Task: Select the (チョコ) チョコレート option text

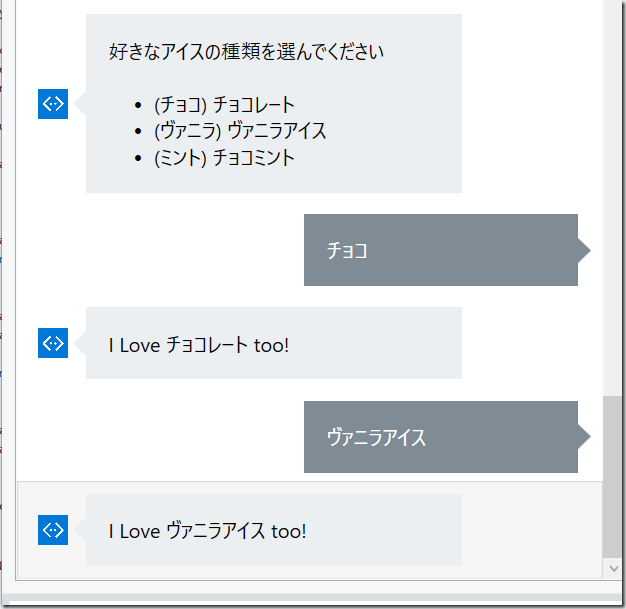Action: (224, 105)
